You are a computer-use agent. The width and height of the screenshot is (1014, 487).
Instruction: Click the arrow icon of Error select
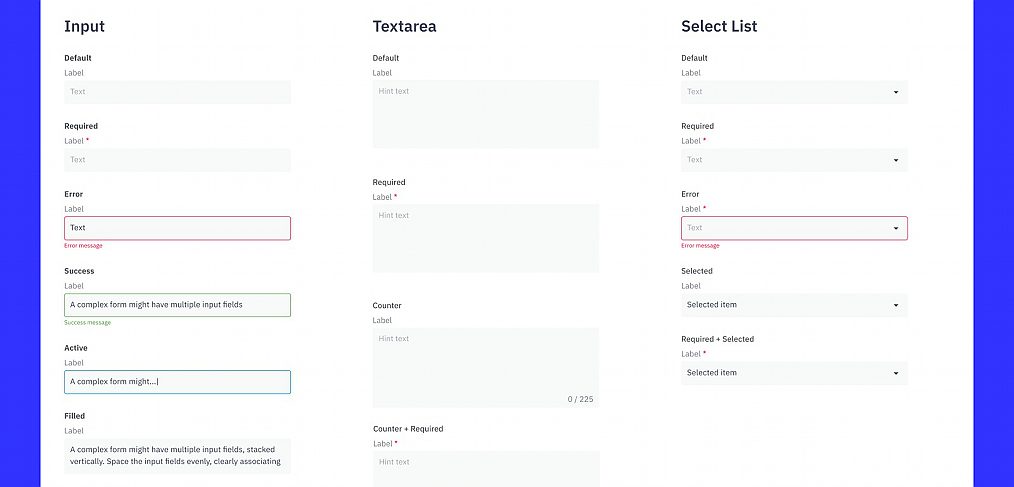click(x=896, y=228)
